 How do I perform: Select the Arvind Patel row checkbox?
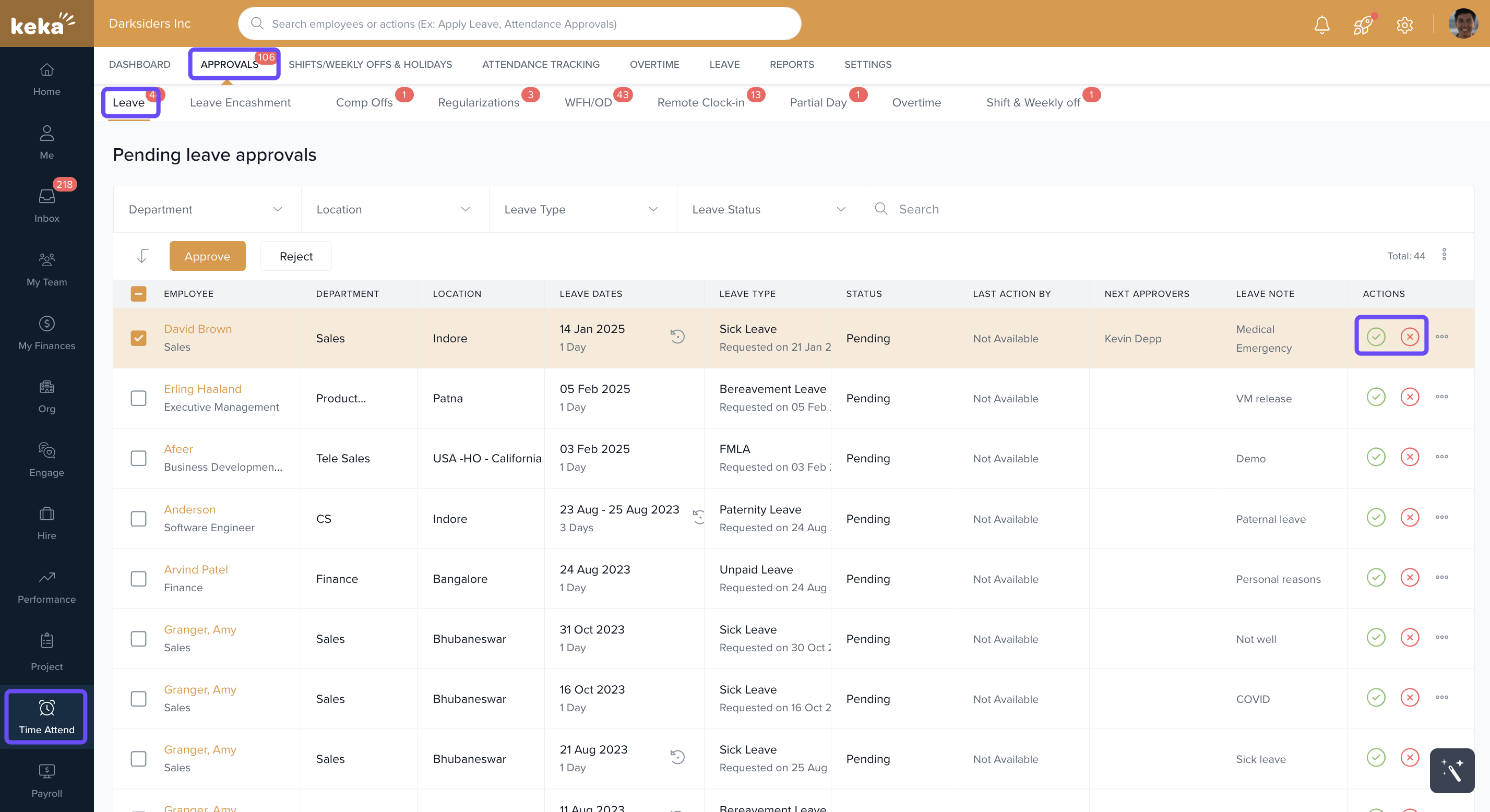[x=138, y=578]
